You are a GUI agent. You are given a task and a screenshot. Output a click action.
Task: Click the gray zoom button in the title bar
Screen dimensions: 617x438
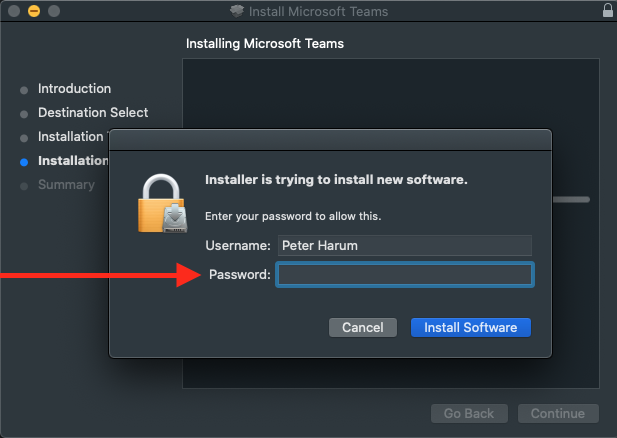54,12
